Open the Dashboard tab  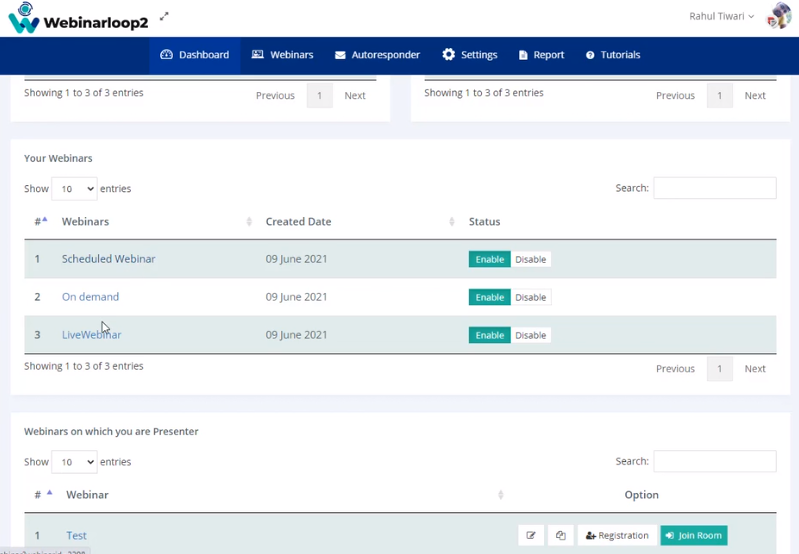195,55
